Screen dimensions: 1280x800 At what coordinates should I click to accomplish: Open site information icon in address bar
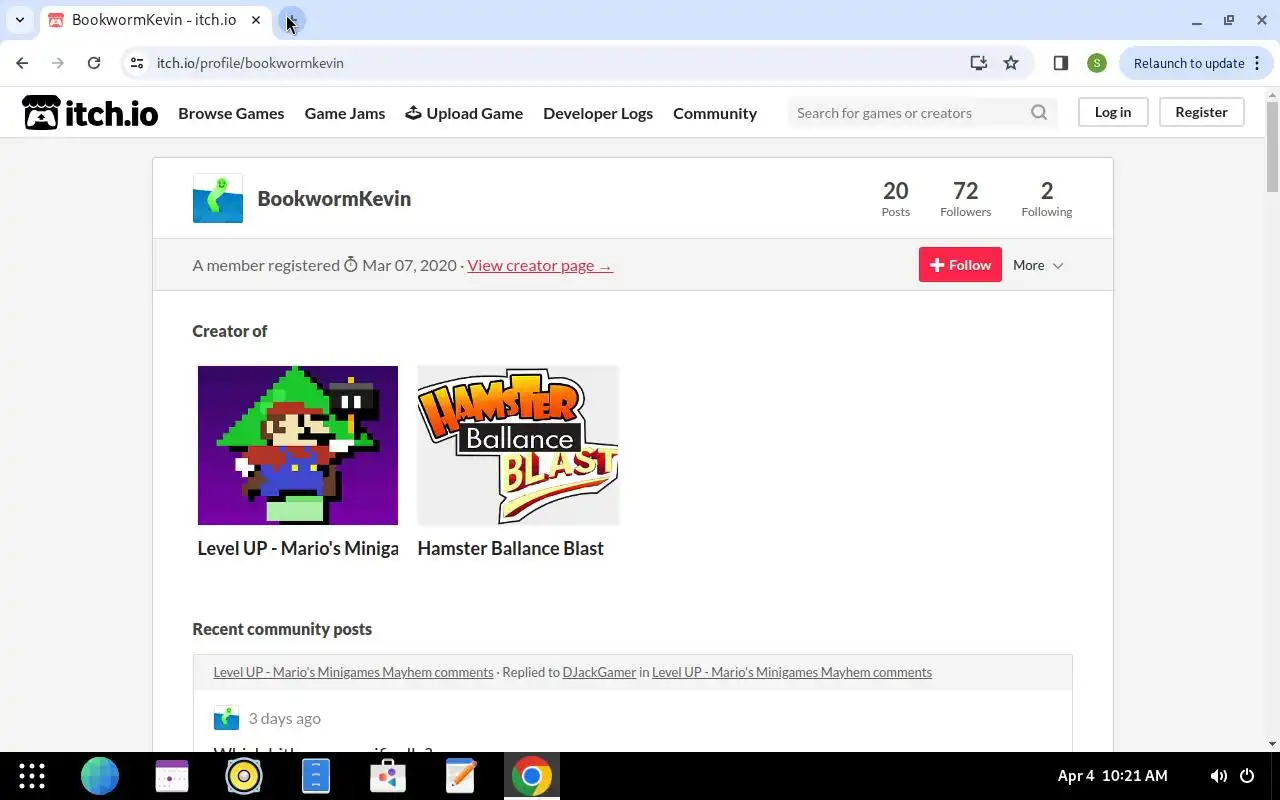[x=138, y=63]
